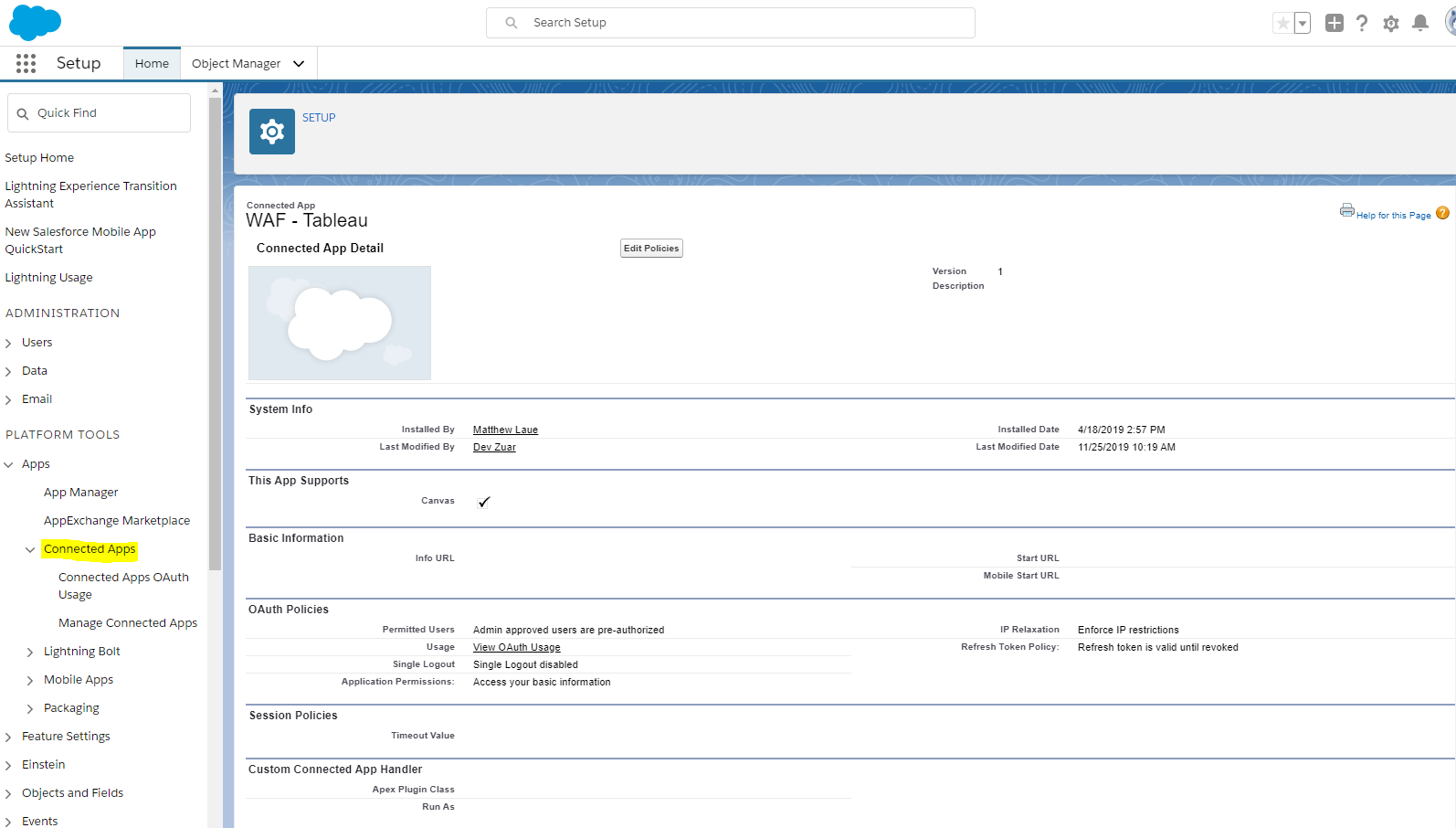Expand the Users section chevron
1456x828 pixels.
(9, 344)
